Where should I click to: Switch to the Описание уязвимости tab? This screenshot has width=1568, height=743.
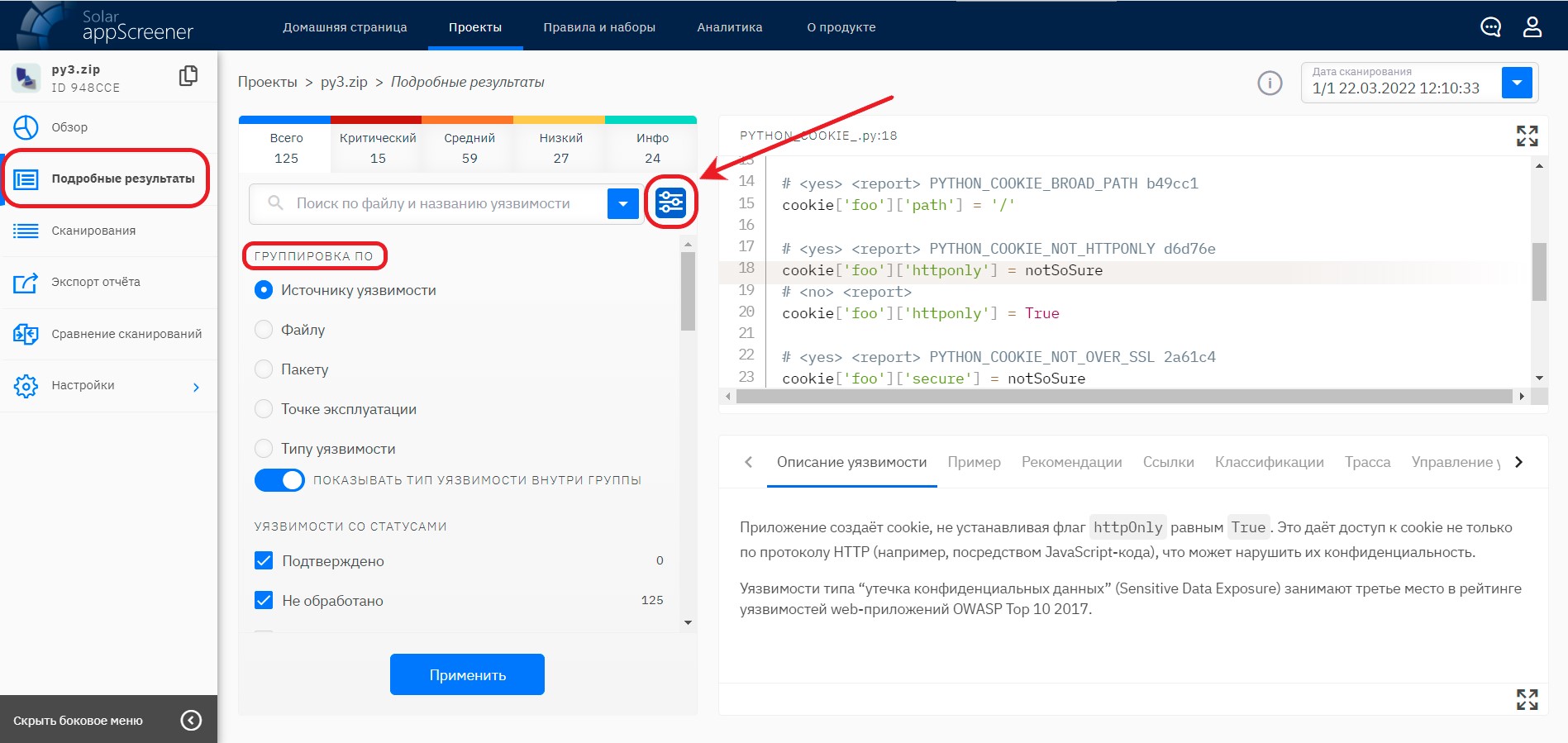click(x=851, y=462)
